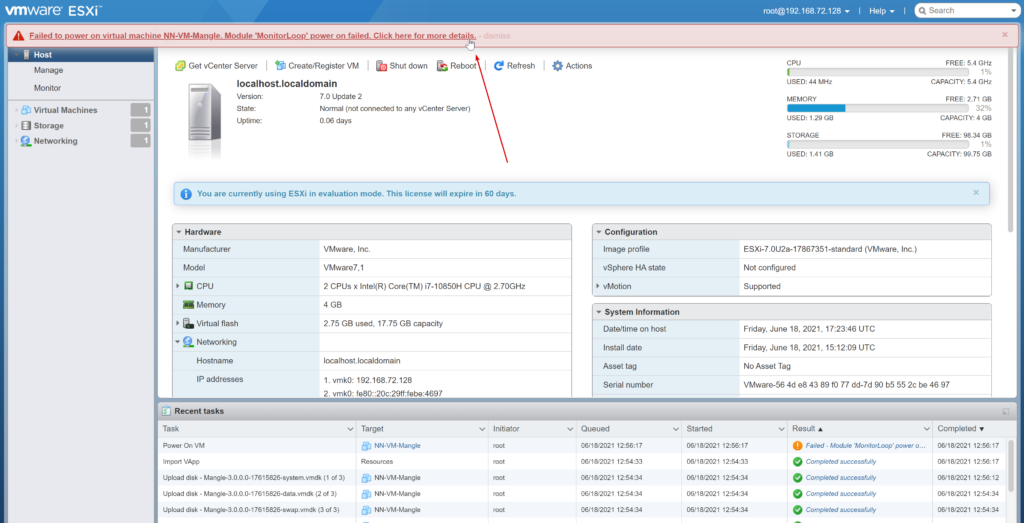Open the root@192.168.72.128 user dropdown
1024x523 pixels.
[x=807, y=11]
